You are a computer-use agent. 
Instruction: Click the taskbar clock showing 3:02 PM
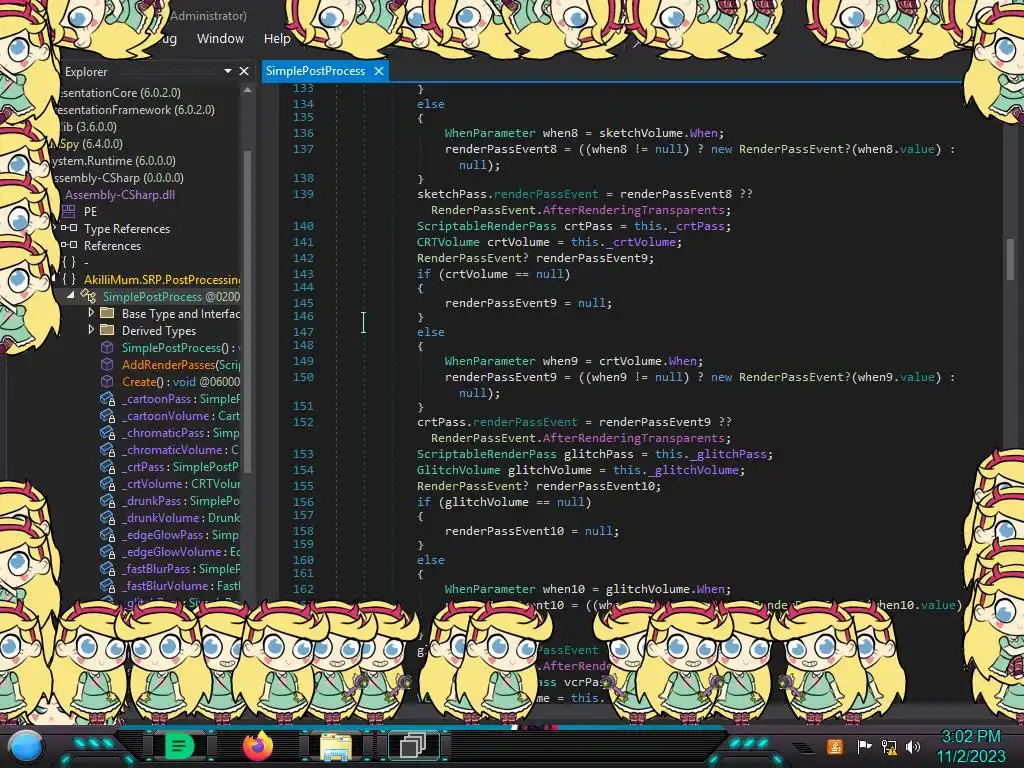971,737
